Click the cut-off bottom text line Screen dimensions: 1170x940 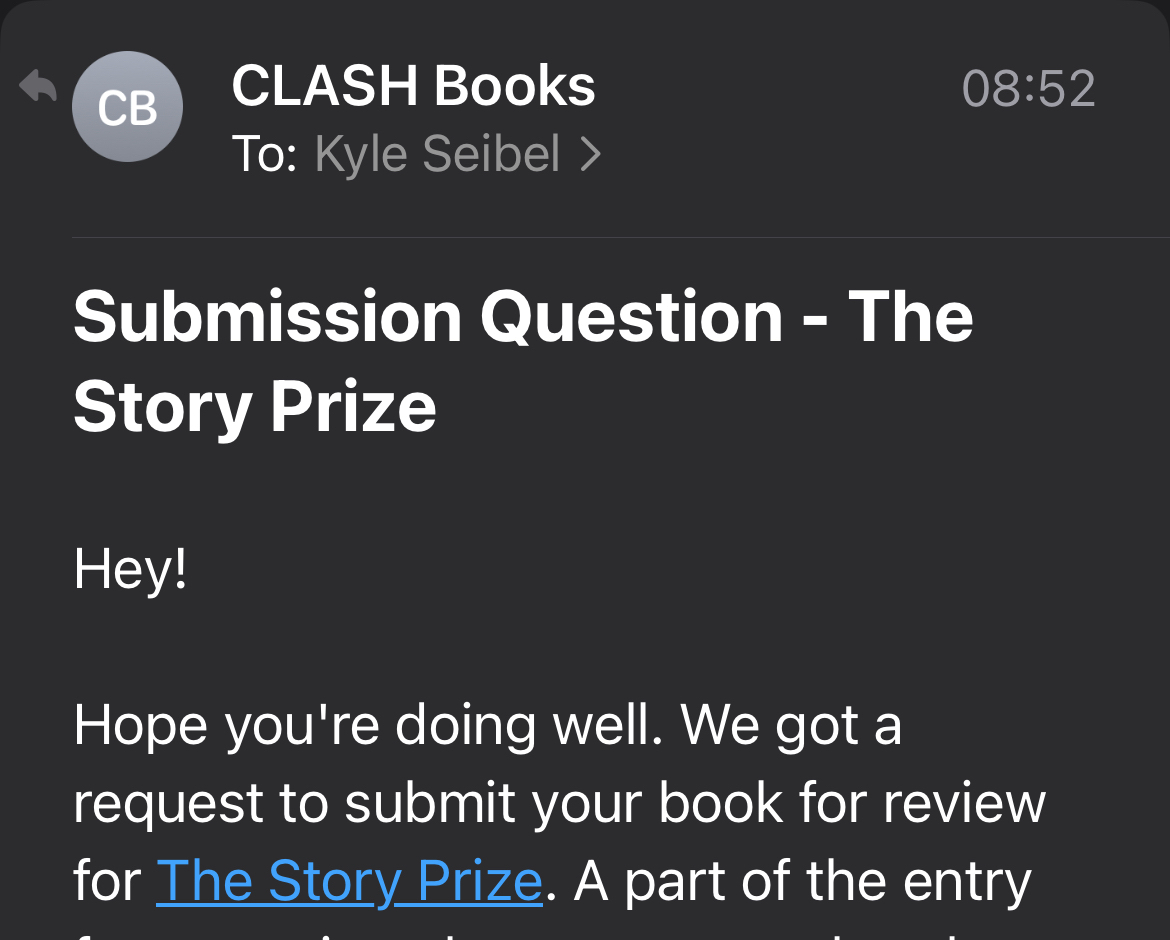(500, 932)
